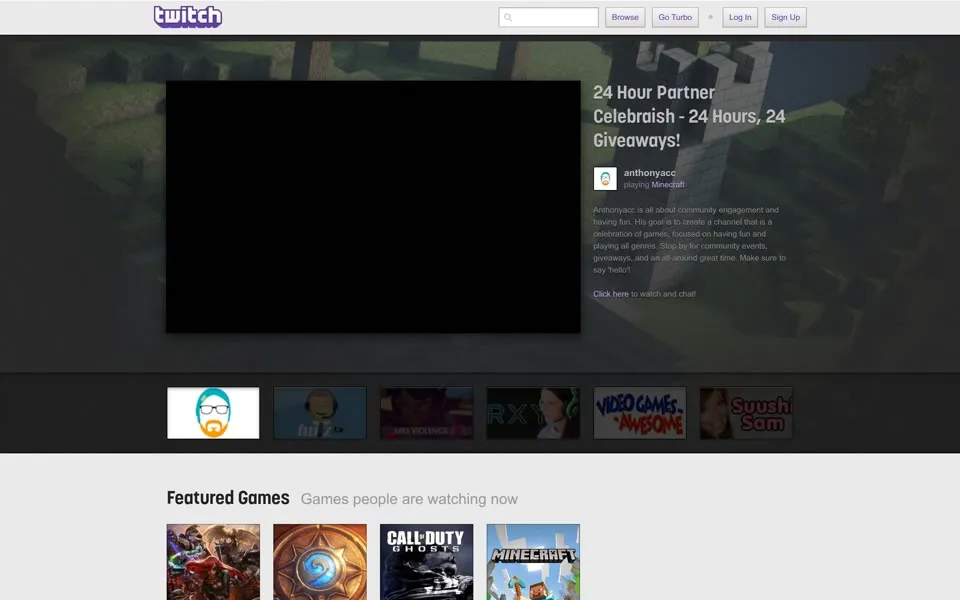The image size is (960, 600).
Task: Open the anthonyacc channel name link
Action: coord(650,173)
